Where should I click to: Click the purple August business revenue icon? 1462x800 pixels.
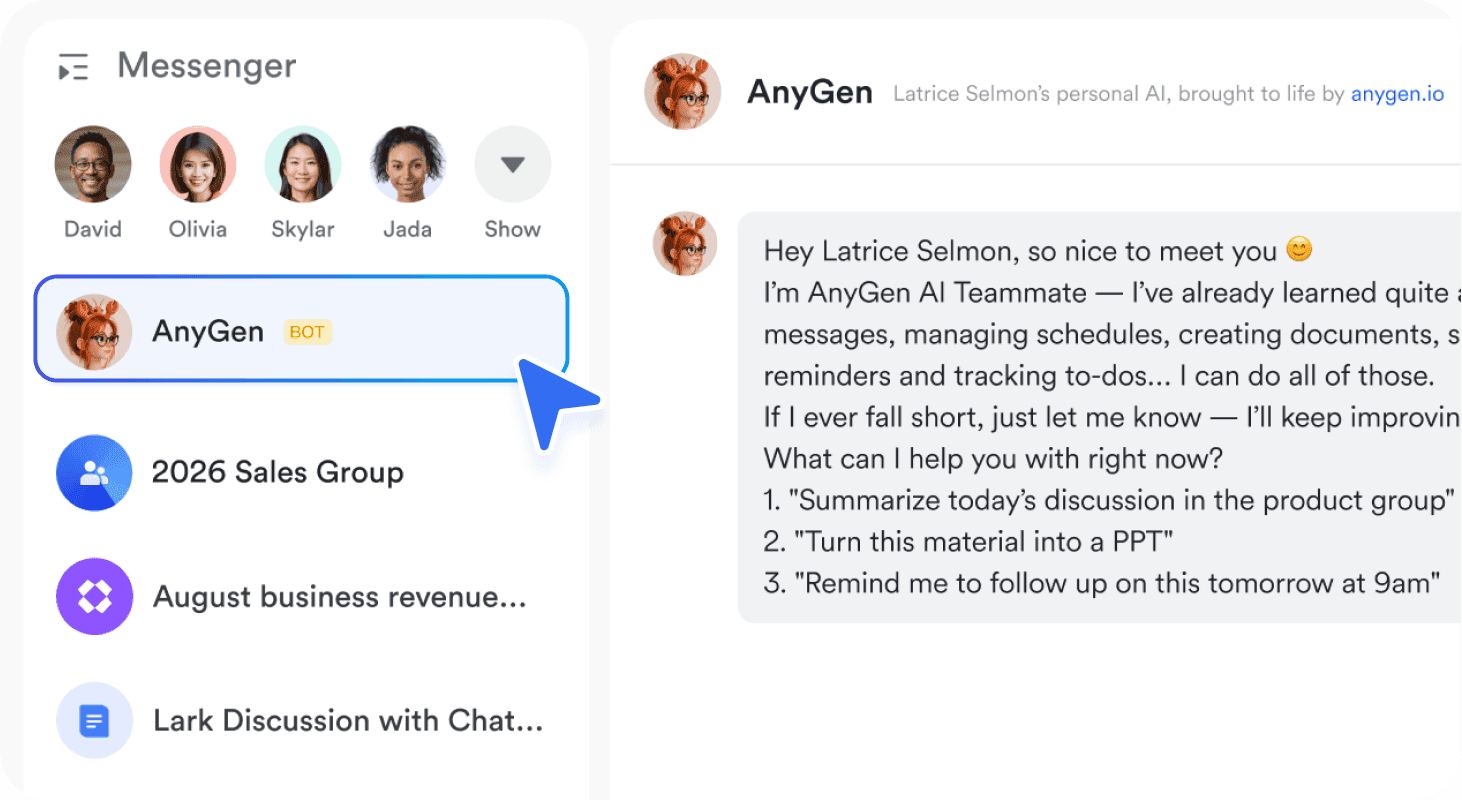point(95,597)
